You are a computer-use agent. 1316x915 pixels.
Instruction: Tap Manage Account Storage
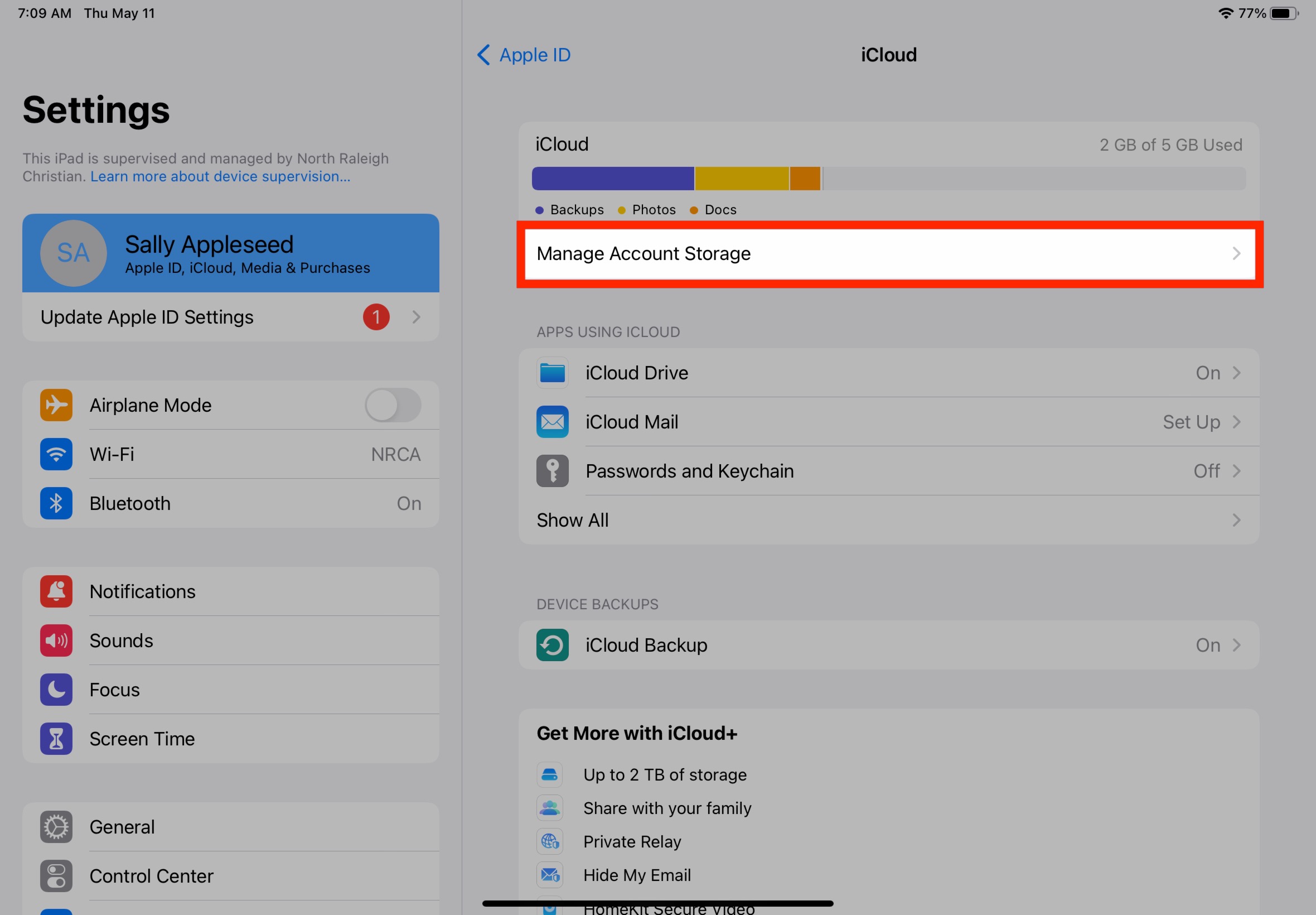tap(889, 253)
